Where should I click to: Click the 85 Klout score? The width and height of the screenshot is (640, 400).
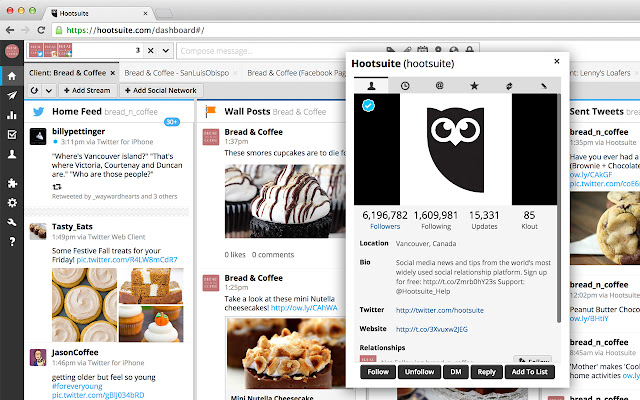click(x=529, y=215)
